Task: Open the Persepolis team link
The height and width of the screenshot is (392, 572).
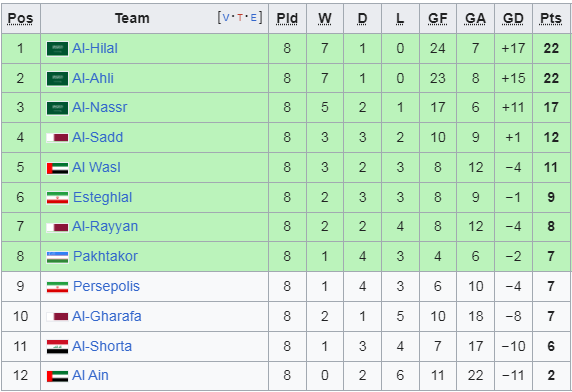Action: pos(106,287)
